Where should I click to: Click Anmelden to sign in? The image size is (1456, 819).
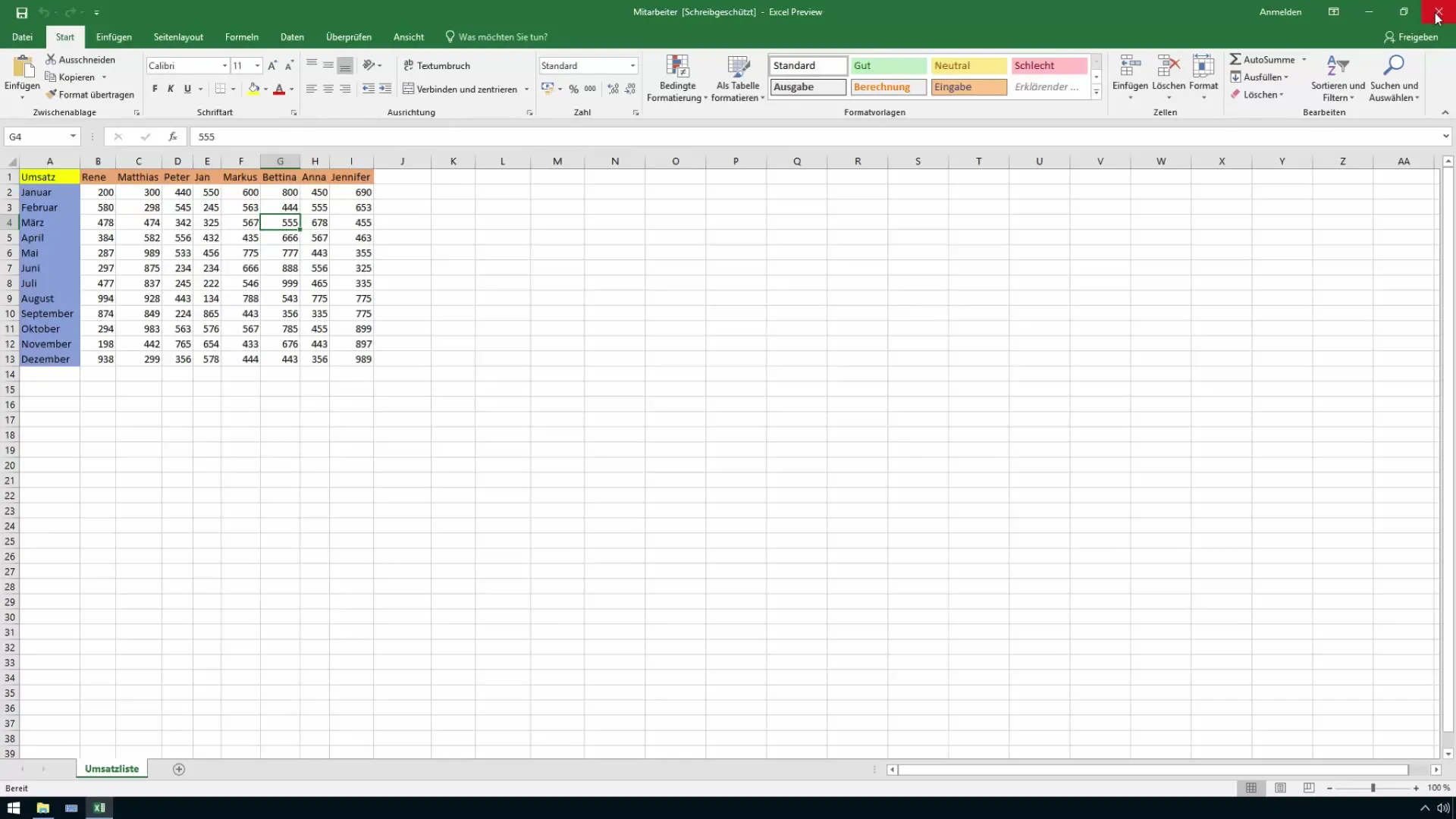pyautogui.click(x=1280, y=12)
